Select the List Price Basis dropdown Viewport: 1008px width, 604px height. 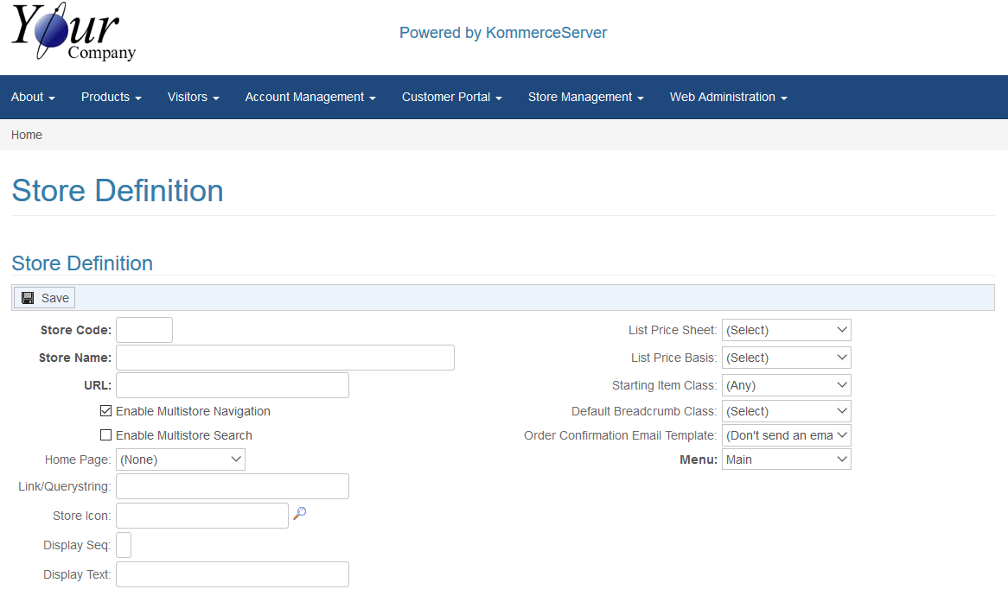pos(786,357)
